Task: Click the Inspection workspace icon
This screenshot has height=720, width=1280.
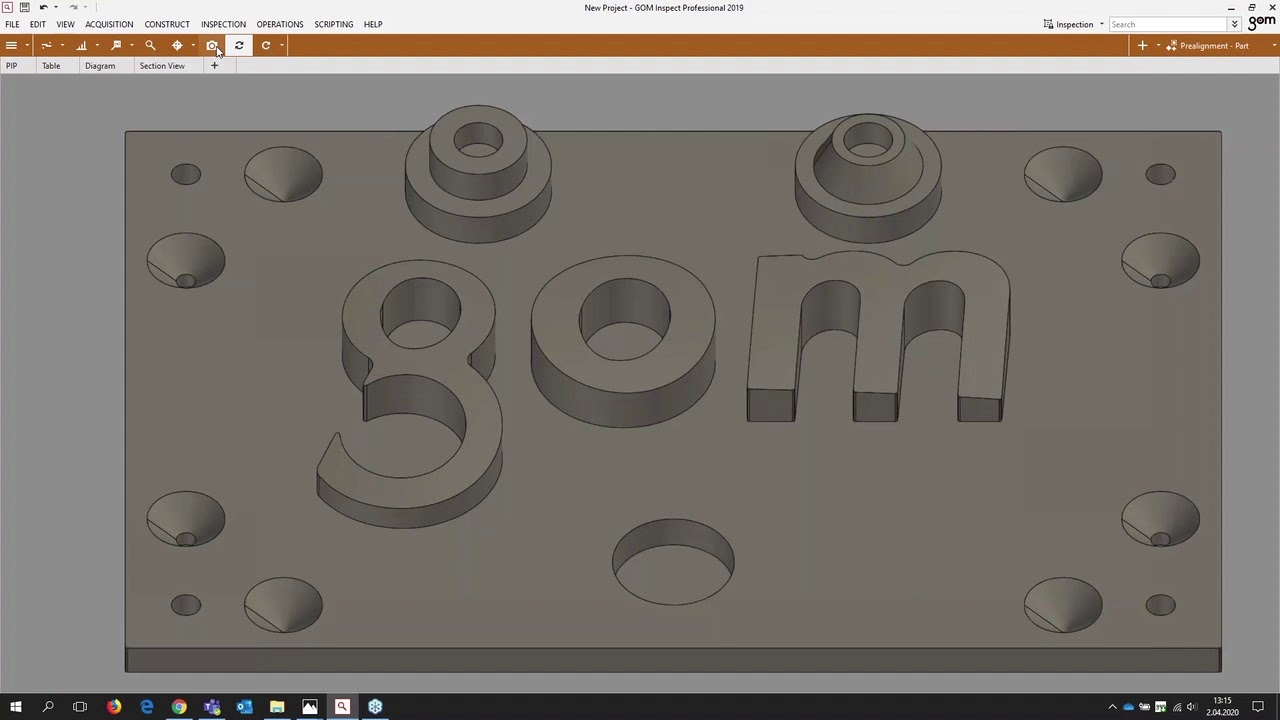Action: (1048, 24)
